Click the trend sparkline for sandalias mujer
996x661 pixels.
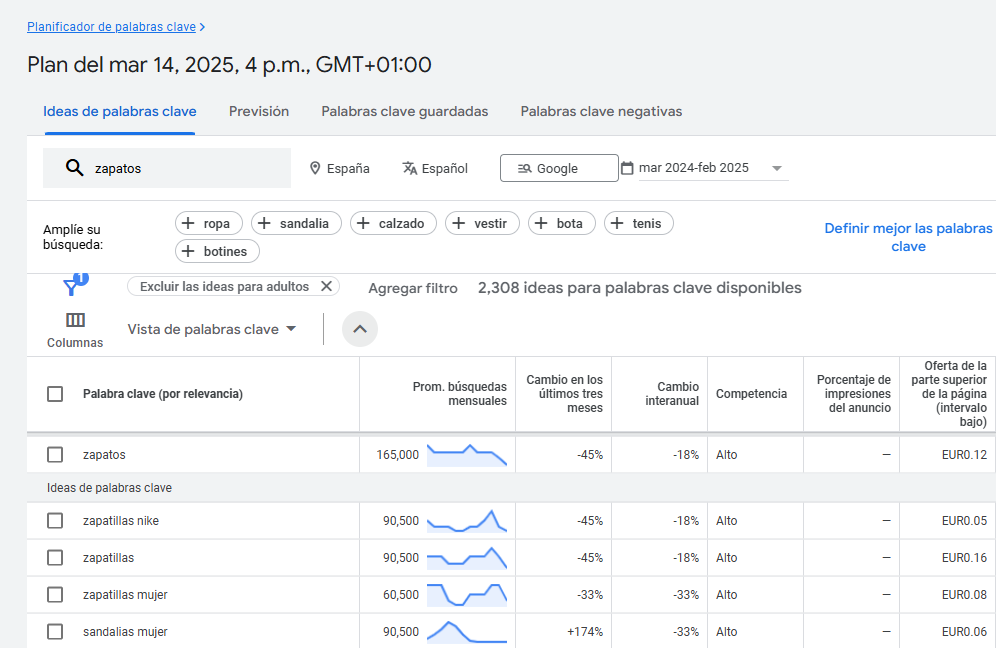(x=467, y=632)
